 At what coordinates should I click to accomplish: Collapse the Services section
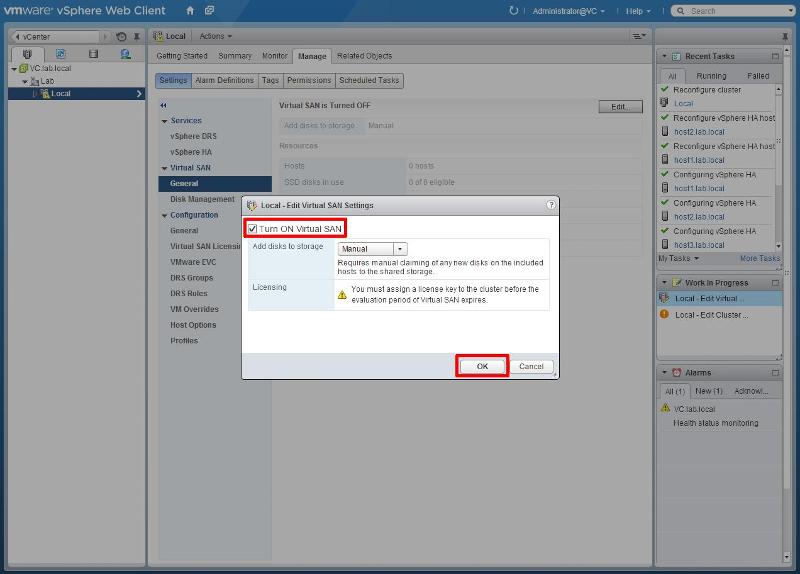(164, 121)
